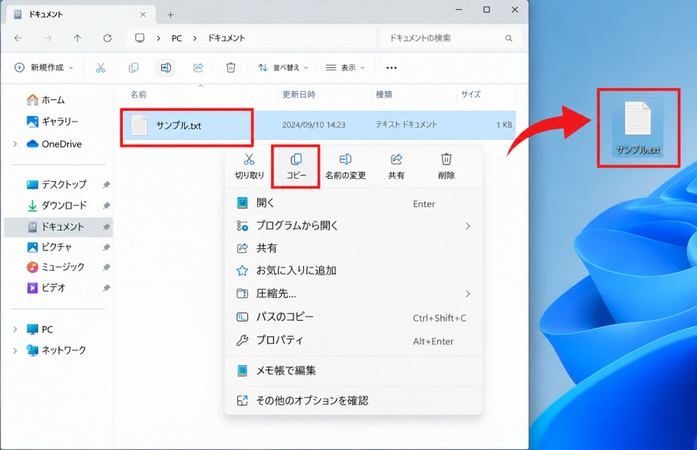The height and width of the screenshot is (450, 697).
Task: Sort by 種類 column header
Action: pyautogui.click(x=384, y=94)
